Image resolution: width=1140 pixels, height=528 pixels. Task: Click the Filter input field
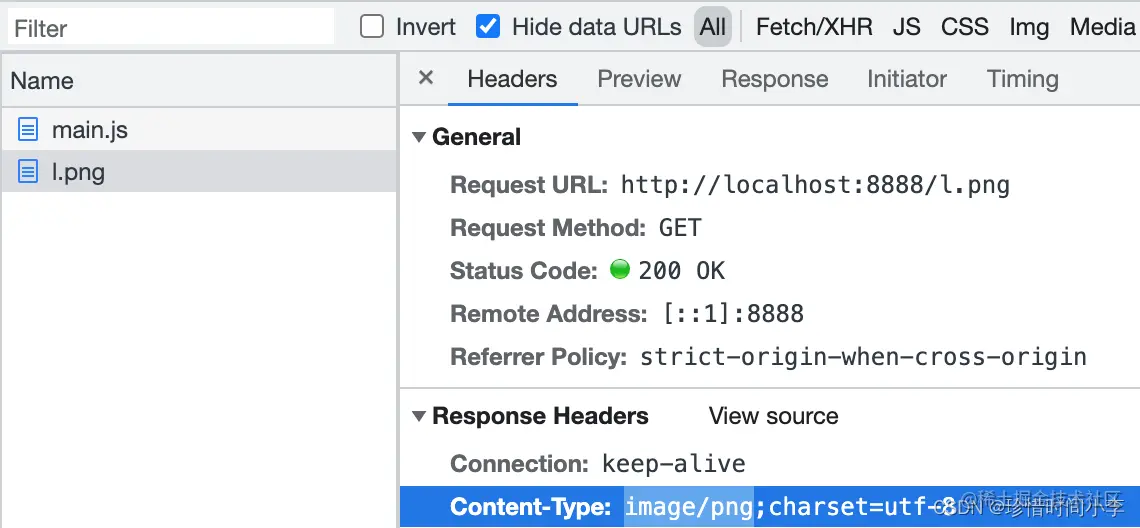click(x=170, y=28)
